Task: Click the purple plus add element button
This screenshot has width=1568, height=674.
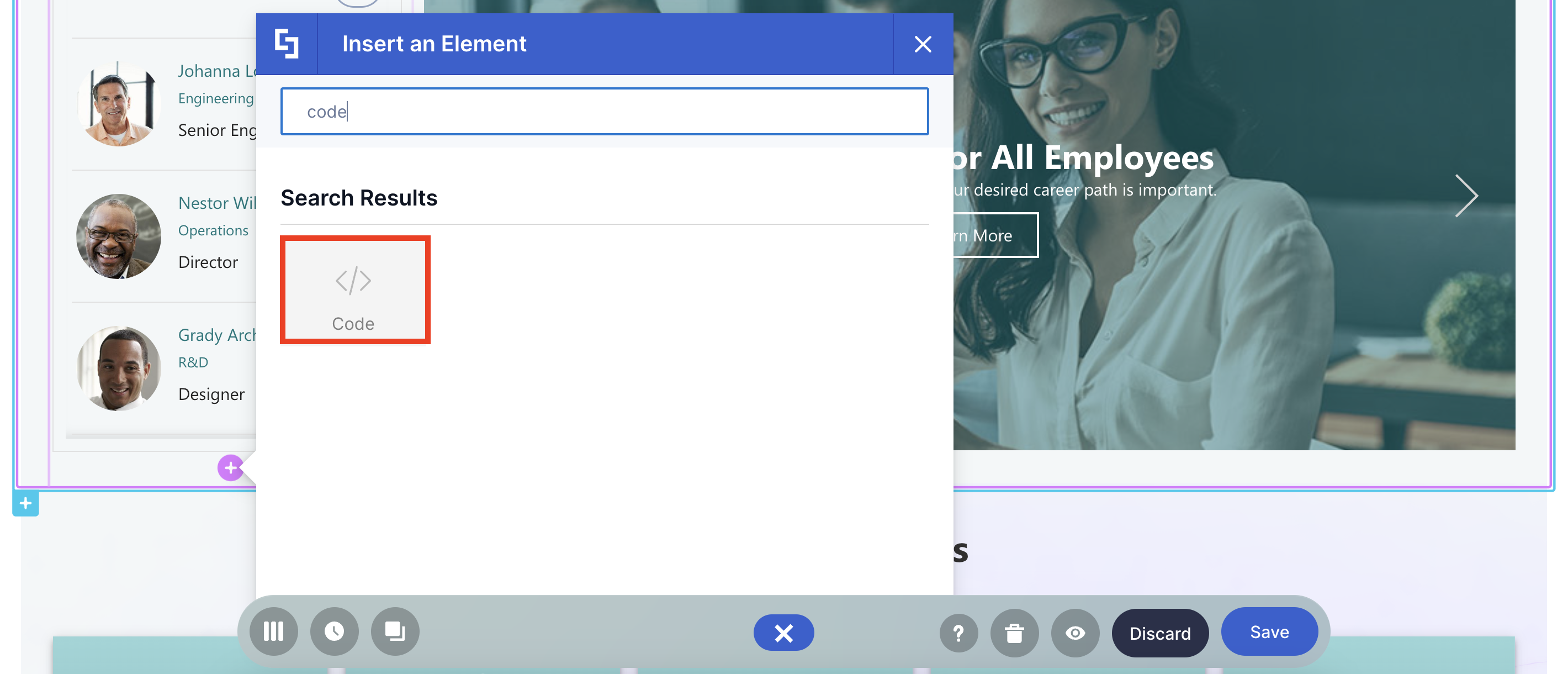Action: tap(230, 467)
